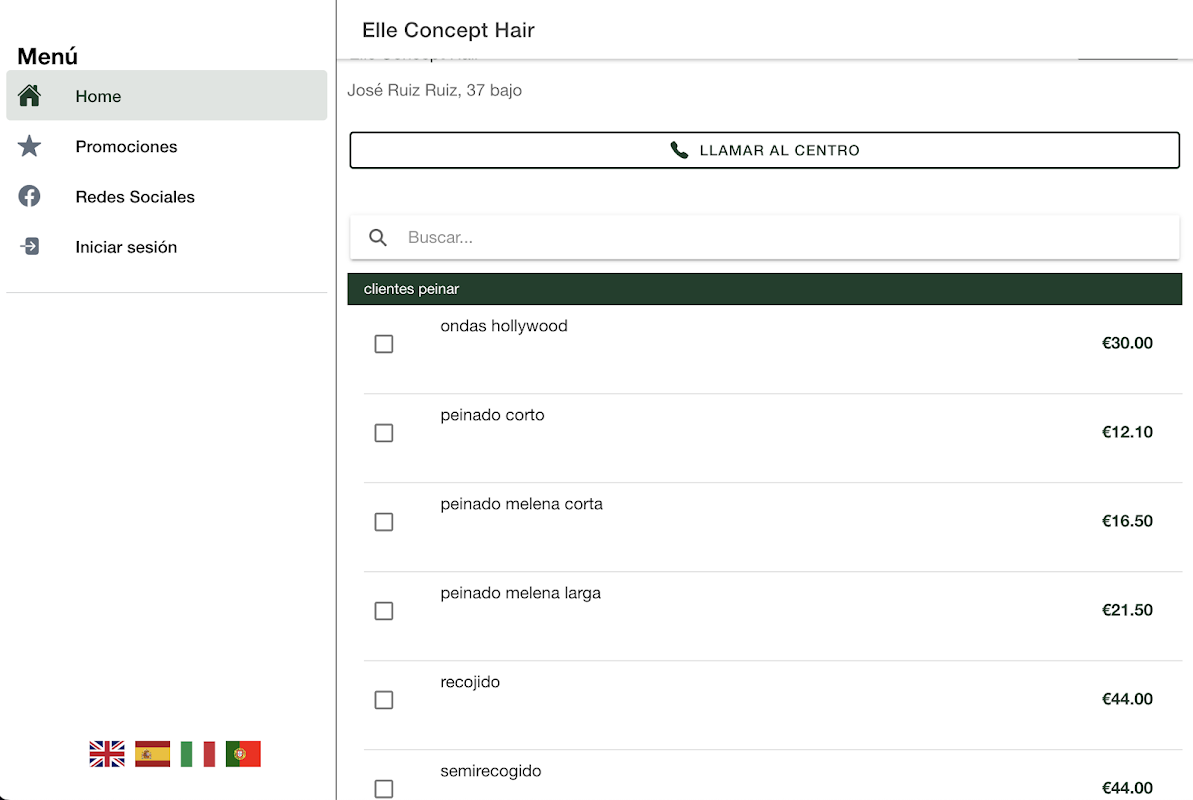
Task: Pick the Portuguese flag language
Action: coord(243,754)
